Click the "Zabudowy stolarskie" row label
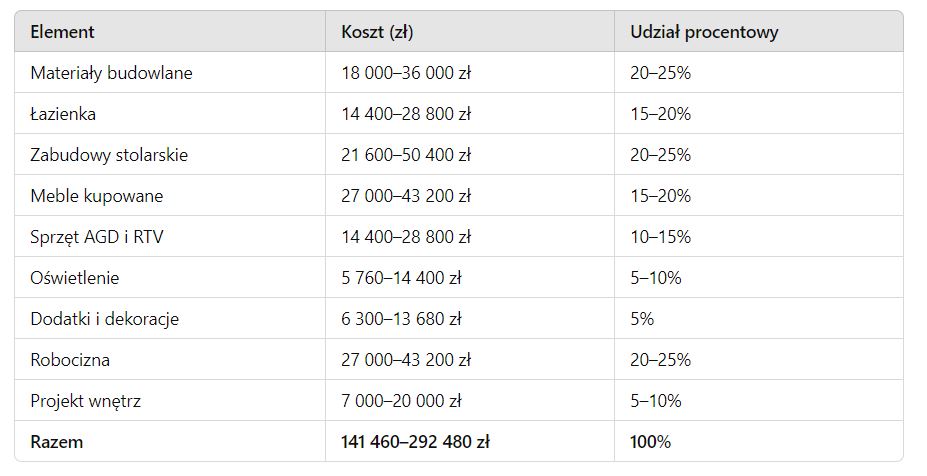The width and height of the screenshot is (927, 476). point(109,155)
